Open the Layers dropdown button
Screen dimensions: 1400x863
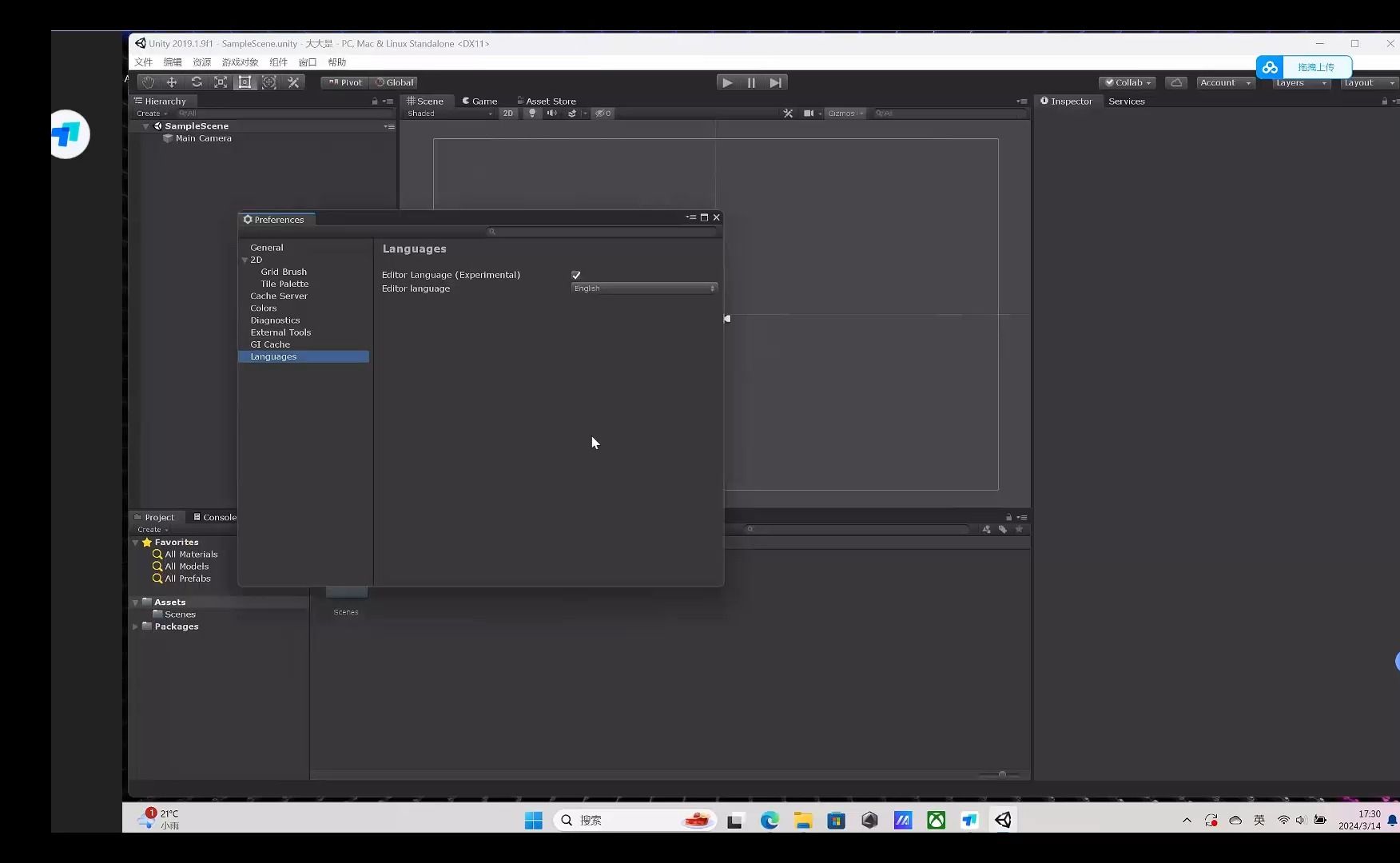[x=1299, y=82]
